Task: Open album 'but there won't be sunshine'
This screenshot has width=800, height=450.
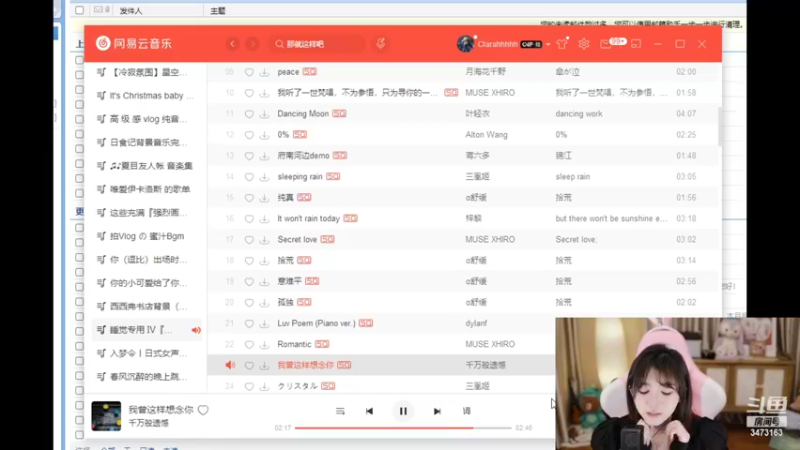Action: (x=611, y=218)
